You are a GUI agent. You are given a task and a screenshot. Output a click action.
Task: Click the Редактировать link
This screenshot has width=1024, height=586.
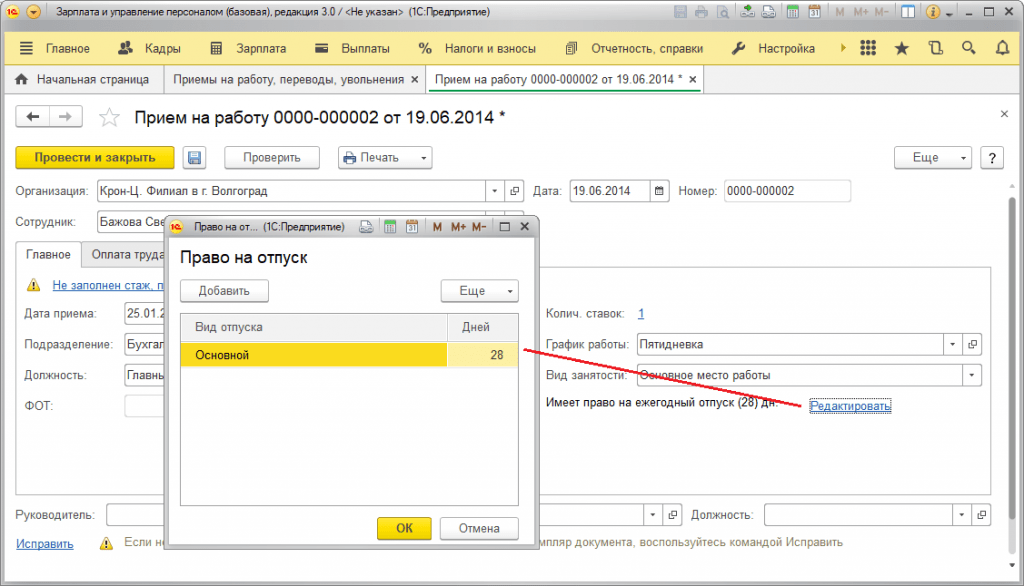850,406
